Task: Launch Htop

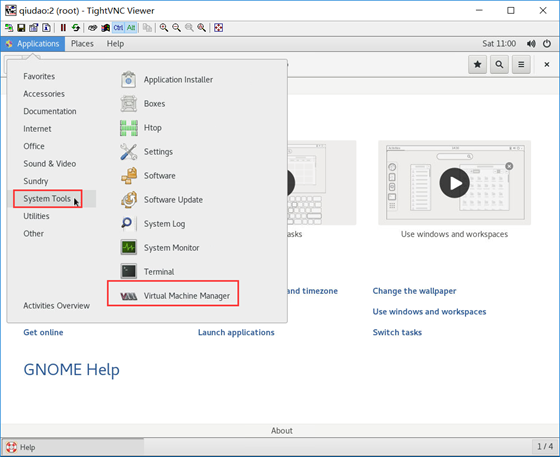Action: [141, 128]
